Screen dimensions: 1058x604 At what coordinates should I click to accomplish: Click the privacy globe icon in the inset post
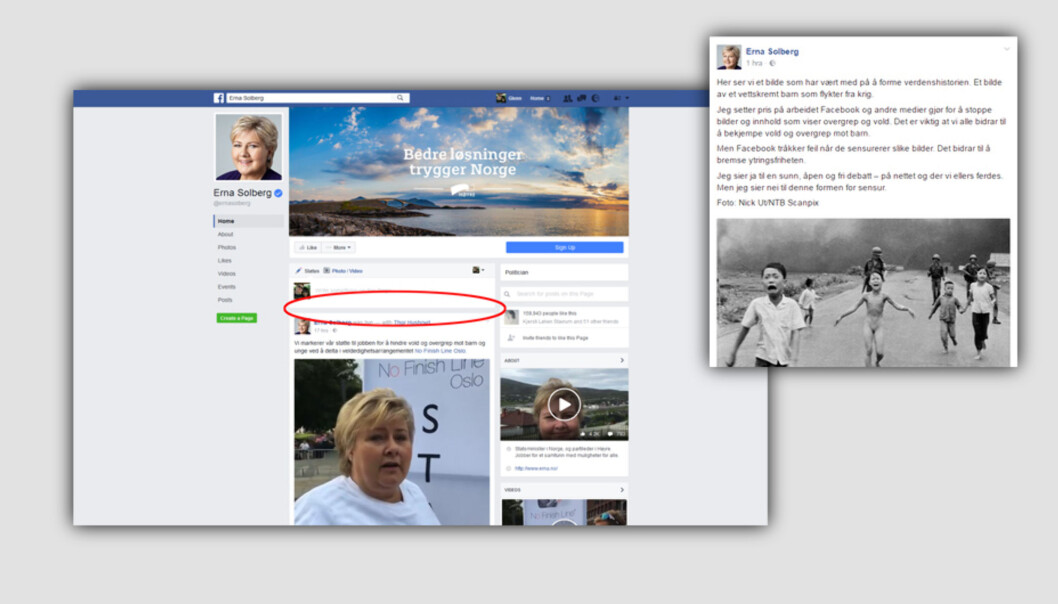773,63
